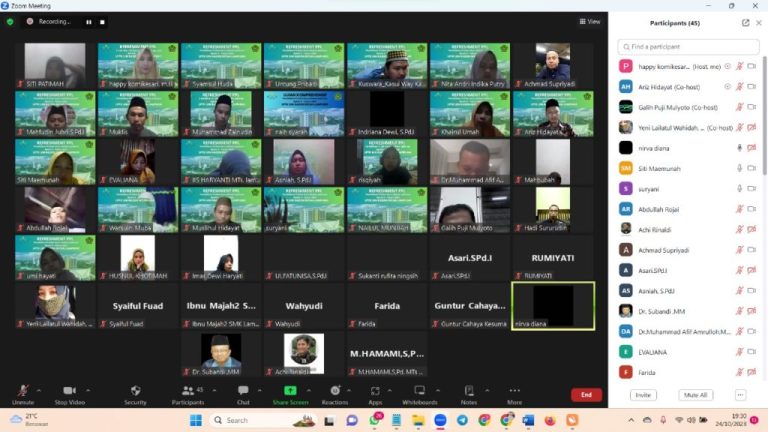The width and height of the screenshot is (768, 432).
Task: Toggle video icon for Yeni Lailatul Wahidah
Action: coord(751,127)
